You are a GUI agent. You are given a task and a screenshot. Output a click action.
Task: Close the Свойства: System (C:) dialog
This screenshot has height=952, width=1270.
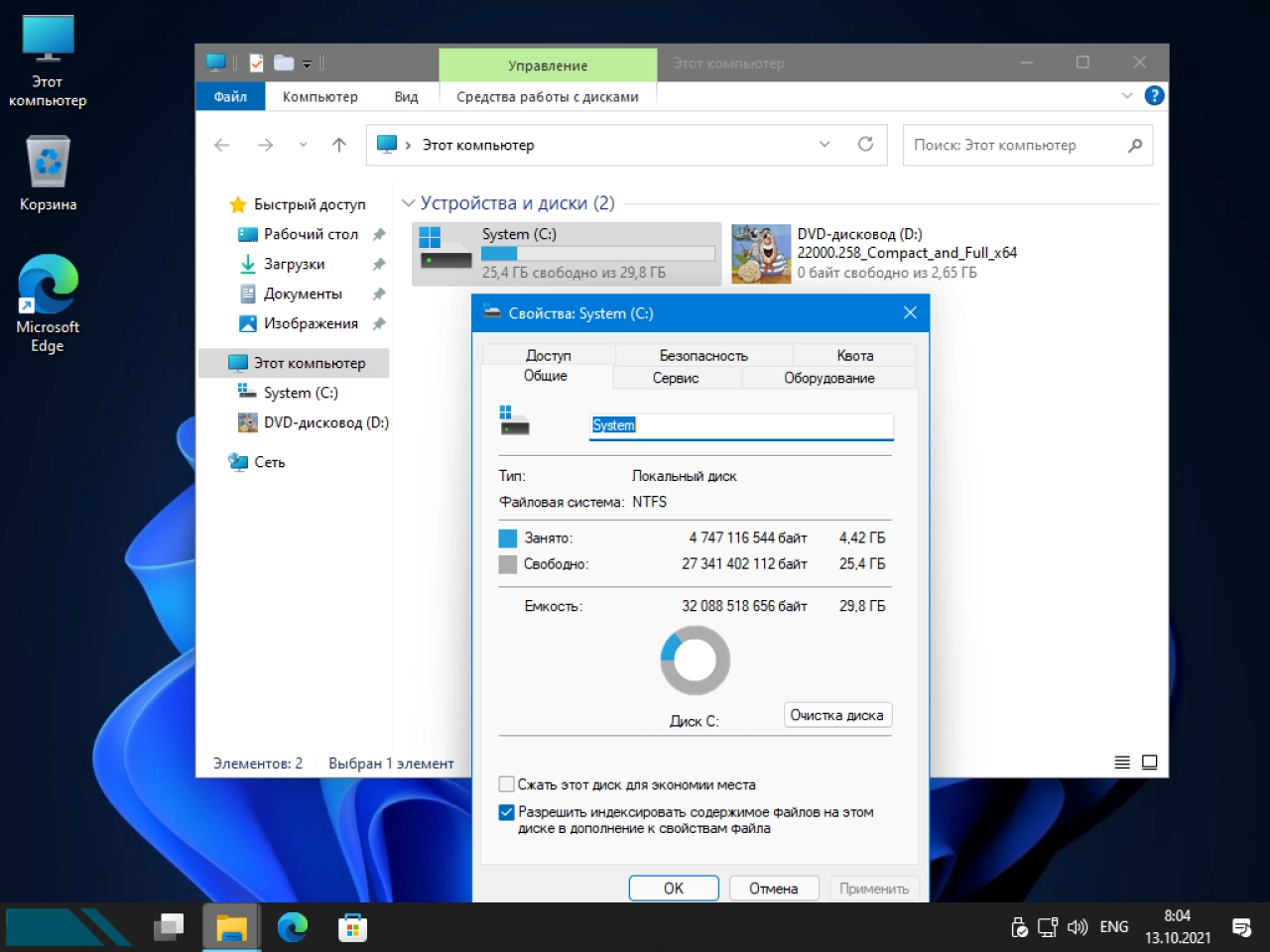[910, 312]
